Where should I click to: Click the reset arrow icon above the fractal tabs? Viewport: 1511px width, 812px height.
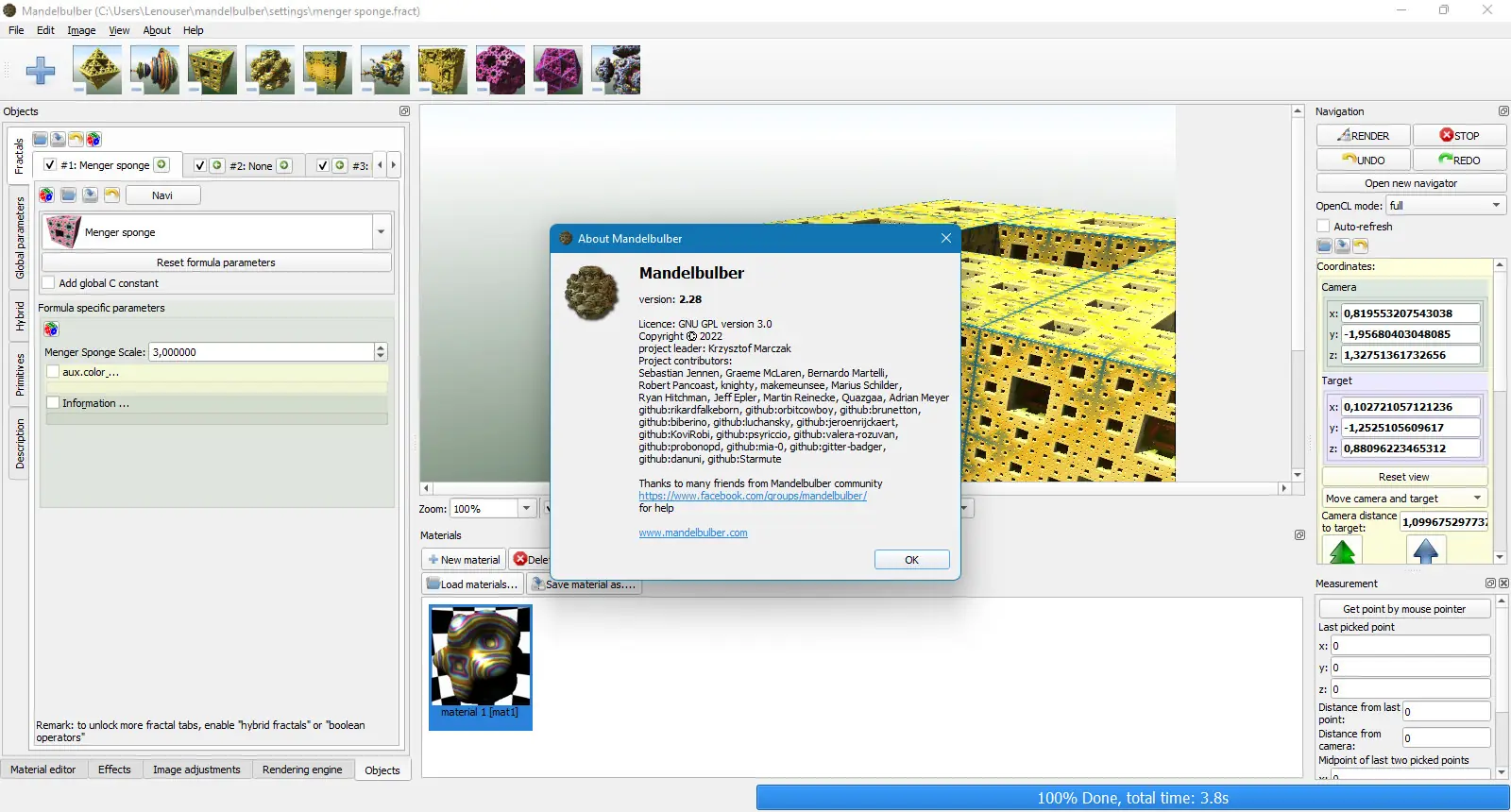(76, 140)
